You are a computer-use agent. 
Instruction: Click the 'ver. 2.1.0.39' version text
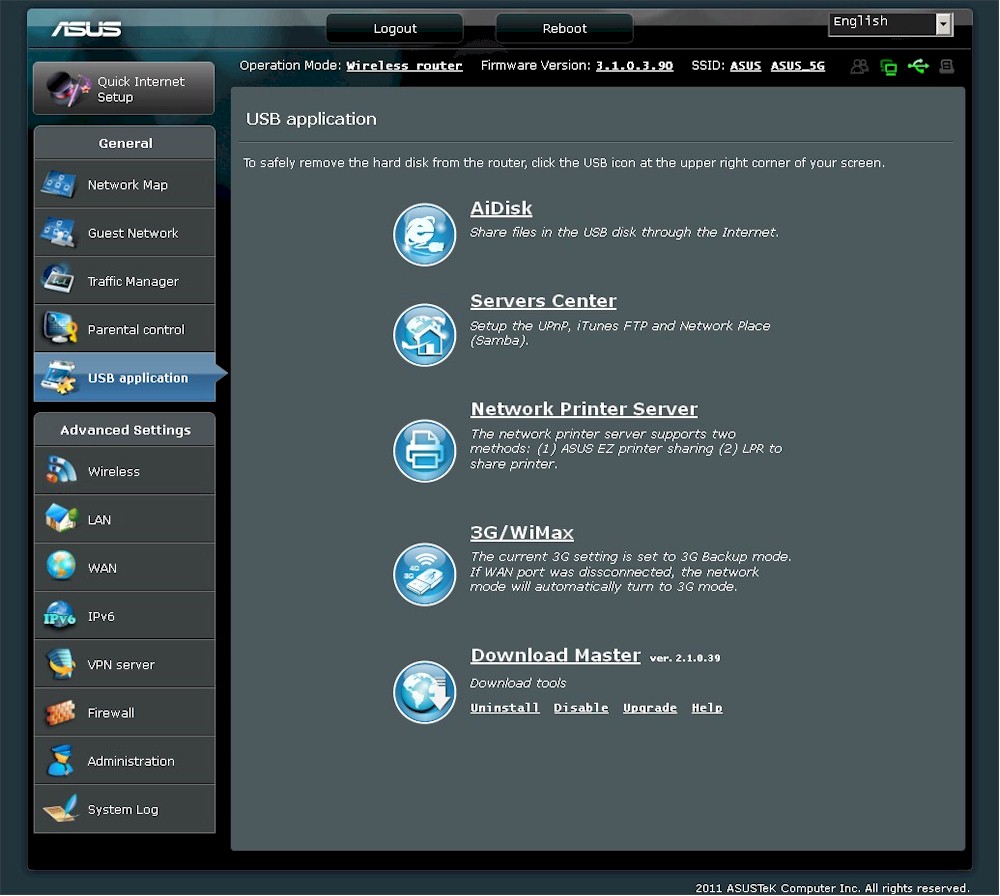point(685,658)
